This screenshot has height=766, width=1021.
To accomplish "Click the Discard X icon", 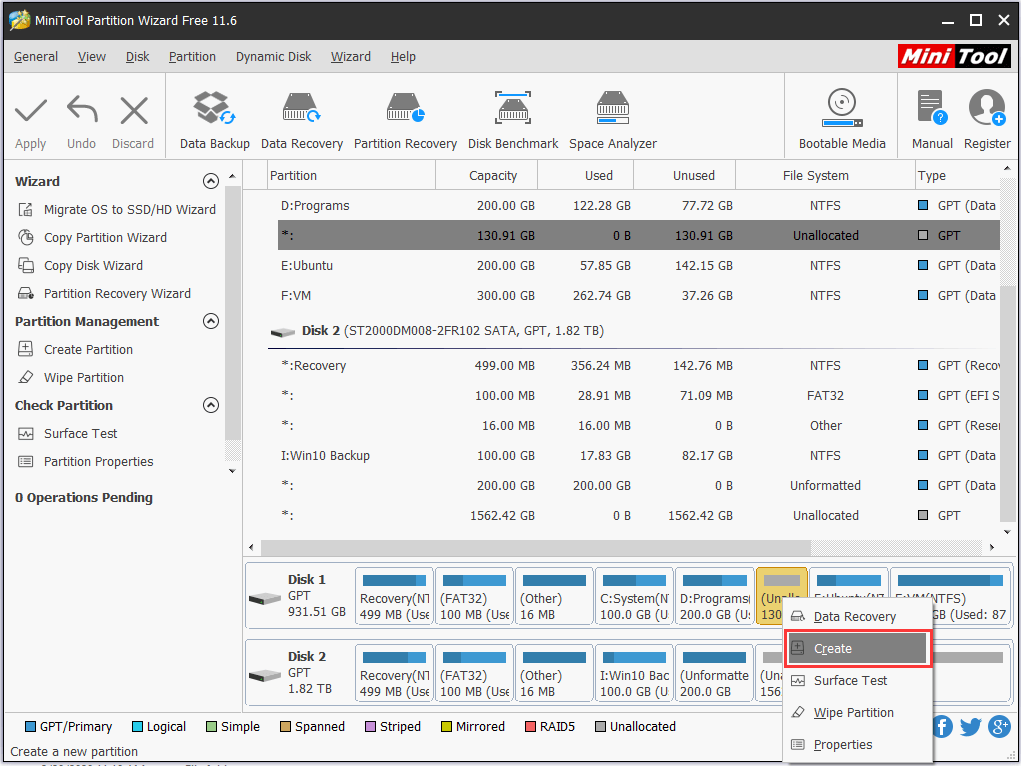I will pyautogui.click(x=133, y=110).
